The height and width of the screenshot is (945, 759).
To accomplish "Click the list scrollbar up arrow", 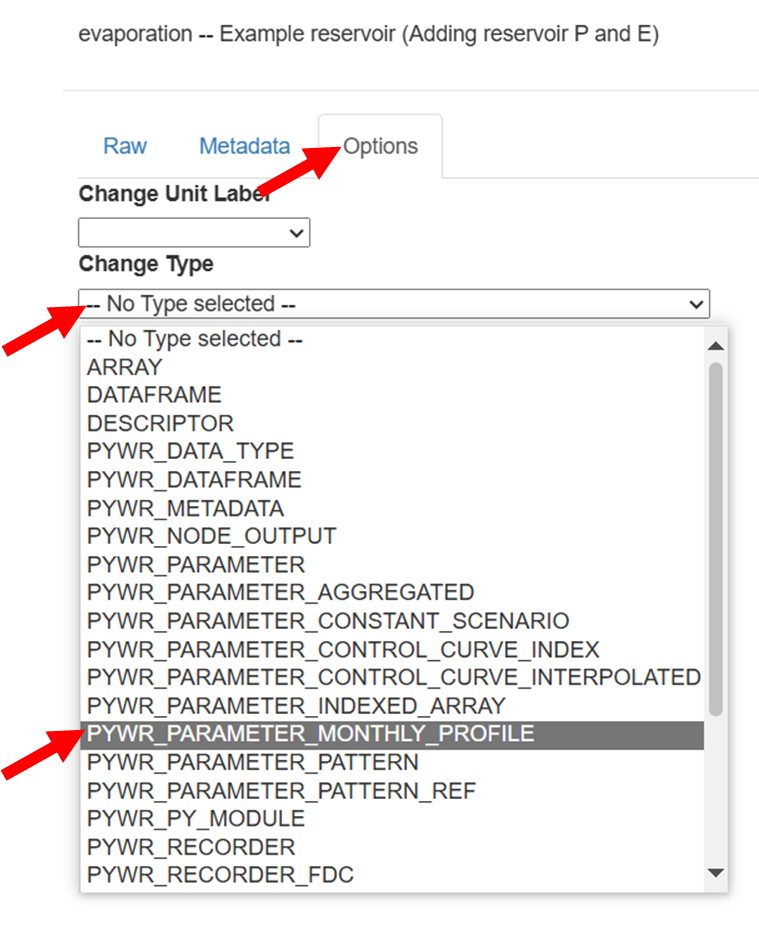I will [715, 346].
